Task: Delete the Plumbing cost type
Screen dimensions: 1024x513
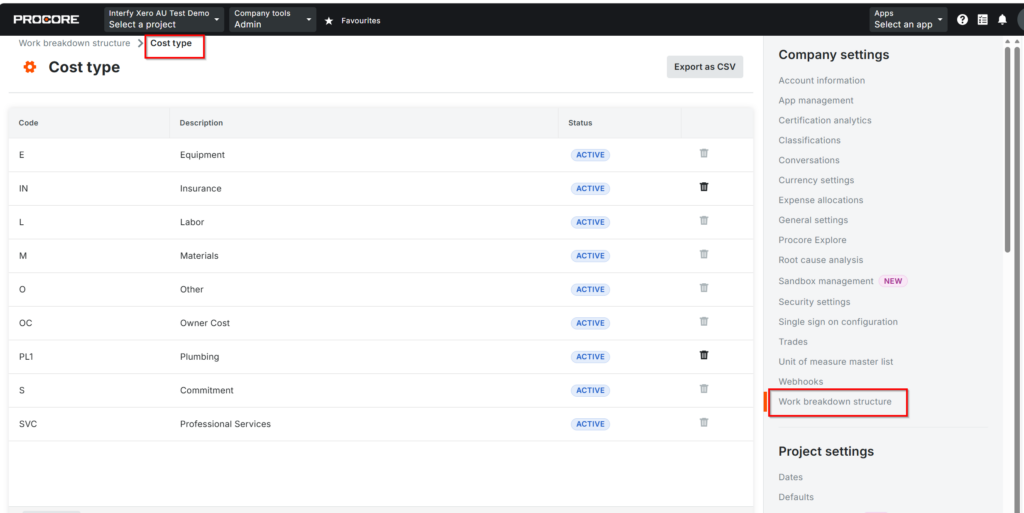Action: pos(704,355)
